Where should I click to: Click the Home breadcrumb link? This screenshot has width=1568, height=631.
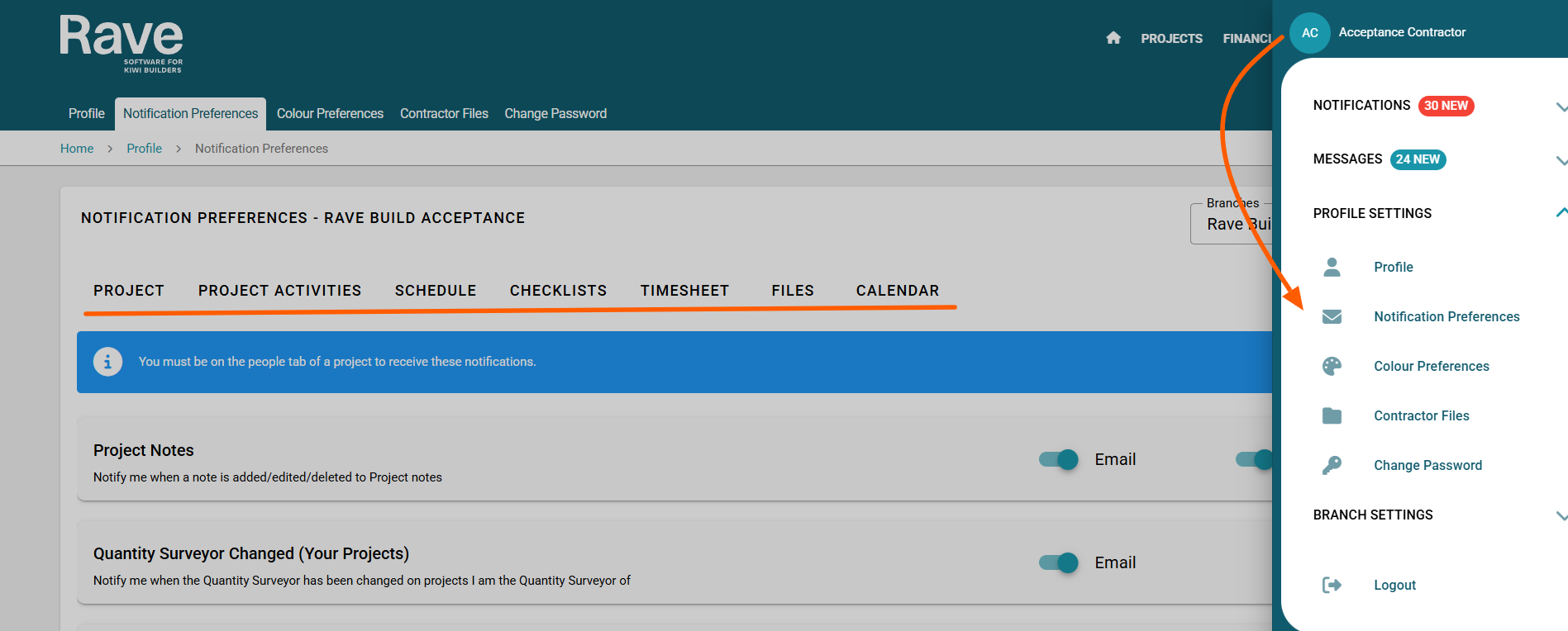point(77,149)
